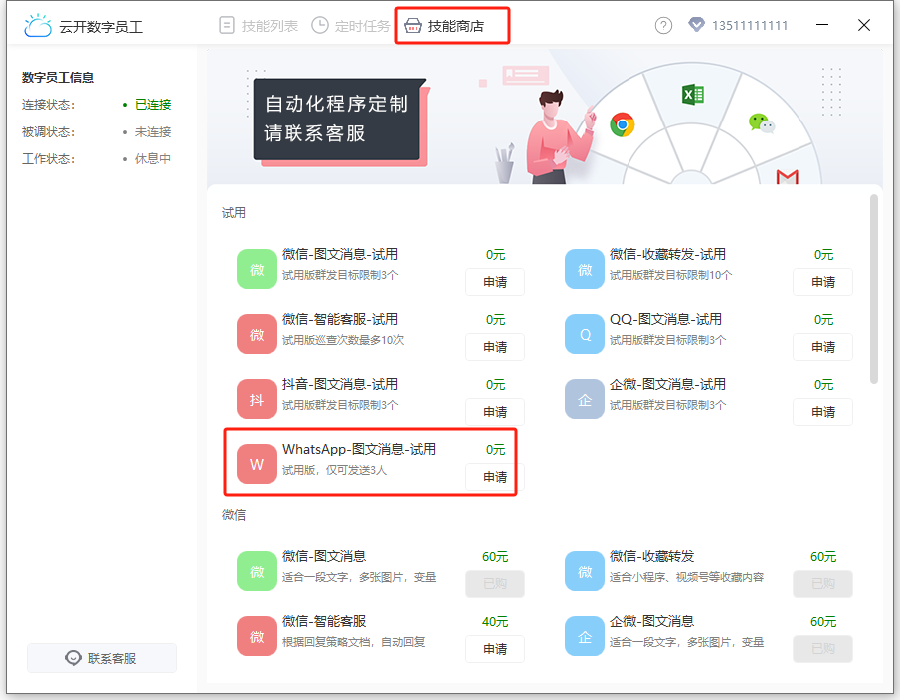The width and height of the screenshot is (900, 700).
Task: Click the blue 微信-收藏转发 60元 icon
Action: pos(585,571)
